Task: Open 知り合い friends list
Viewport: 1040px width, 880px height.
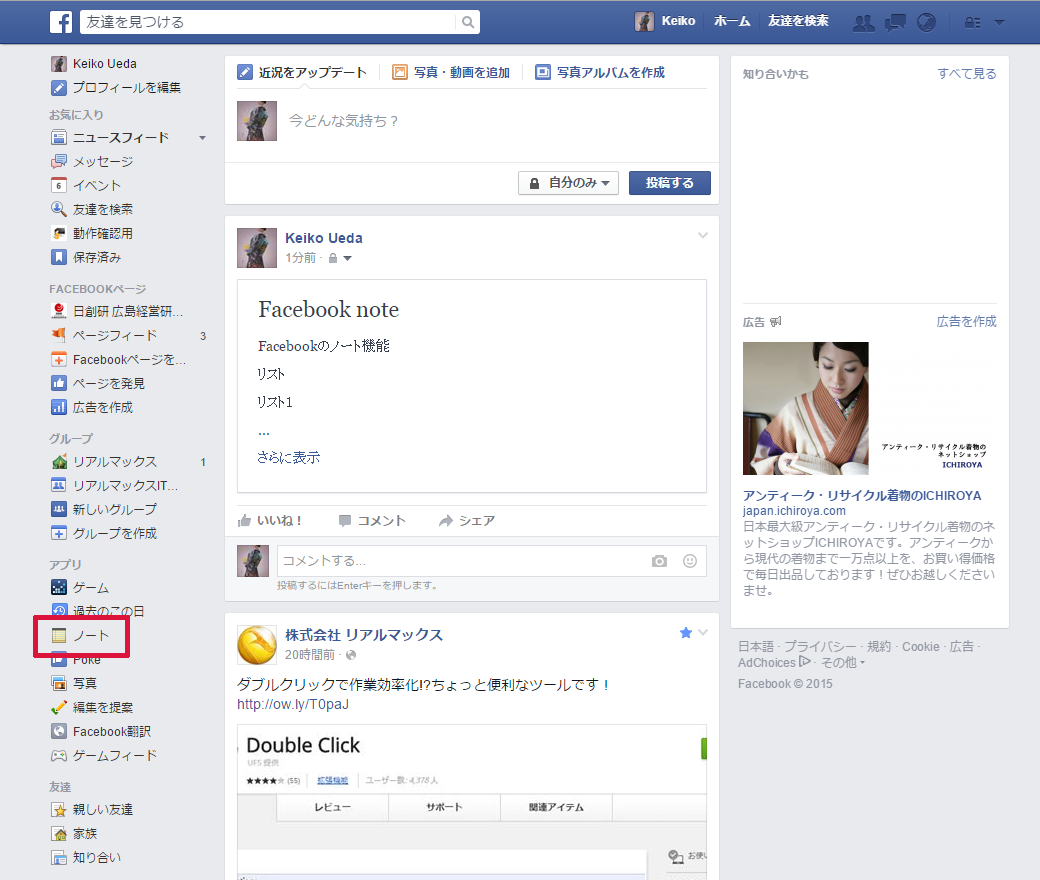Action: 86,857
